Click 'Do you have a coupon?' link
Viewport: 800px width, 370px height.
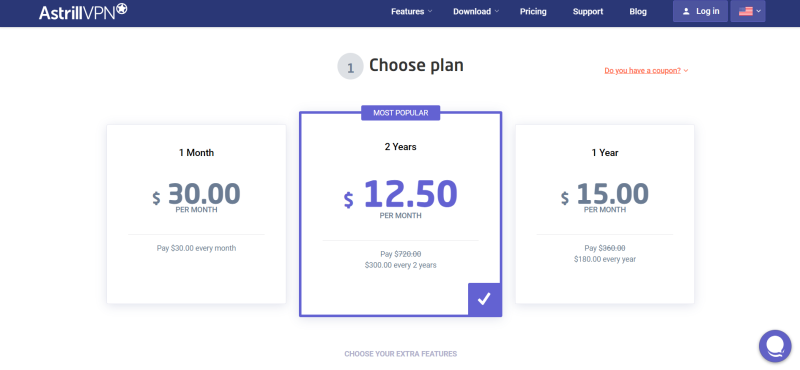643,71
